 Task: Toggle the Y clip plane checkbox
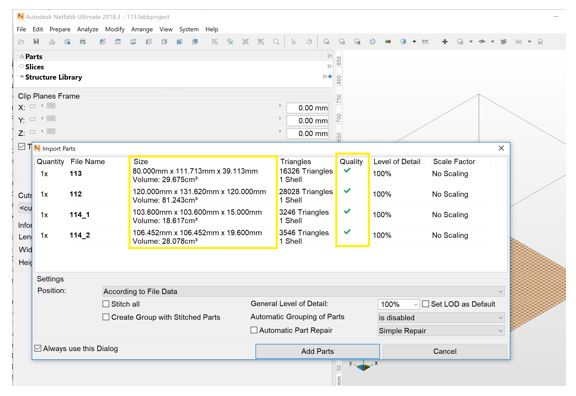pos(32,119)
